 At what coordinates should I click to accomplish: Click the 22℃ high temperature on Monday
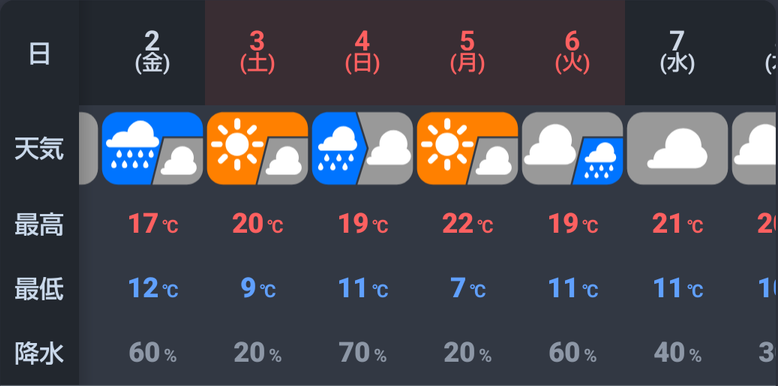[x=467, y=224]
